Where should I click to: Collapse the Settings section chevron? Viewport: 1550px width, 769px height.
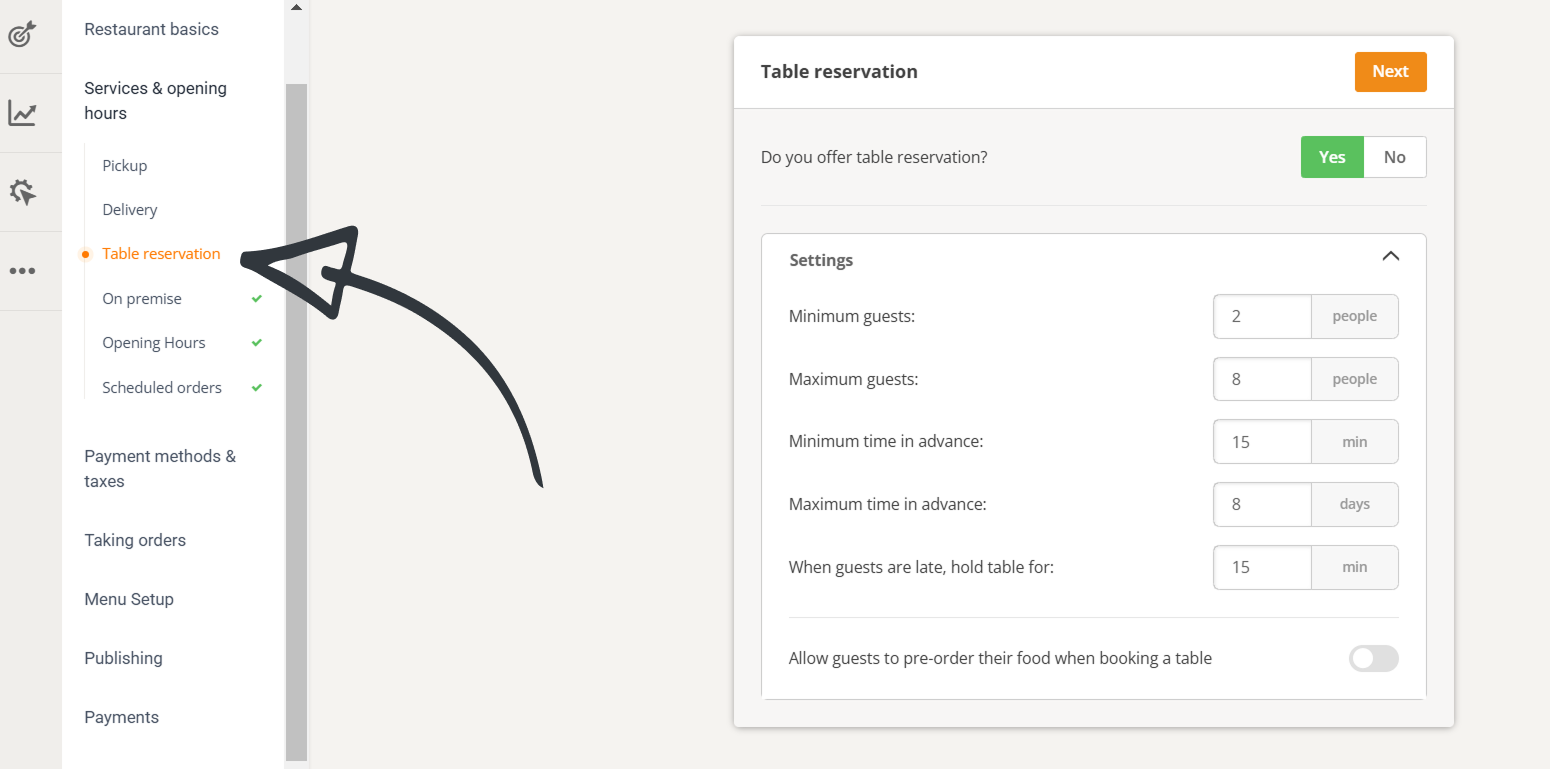tap(1390, 256)
